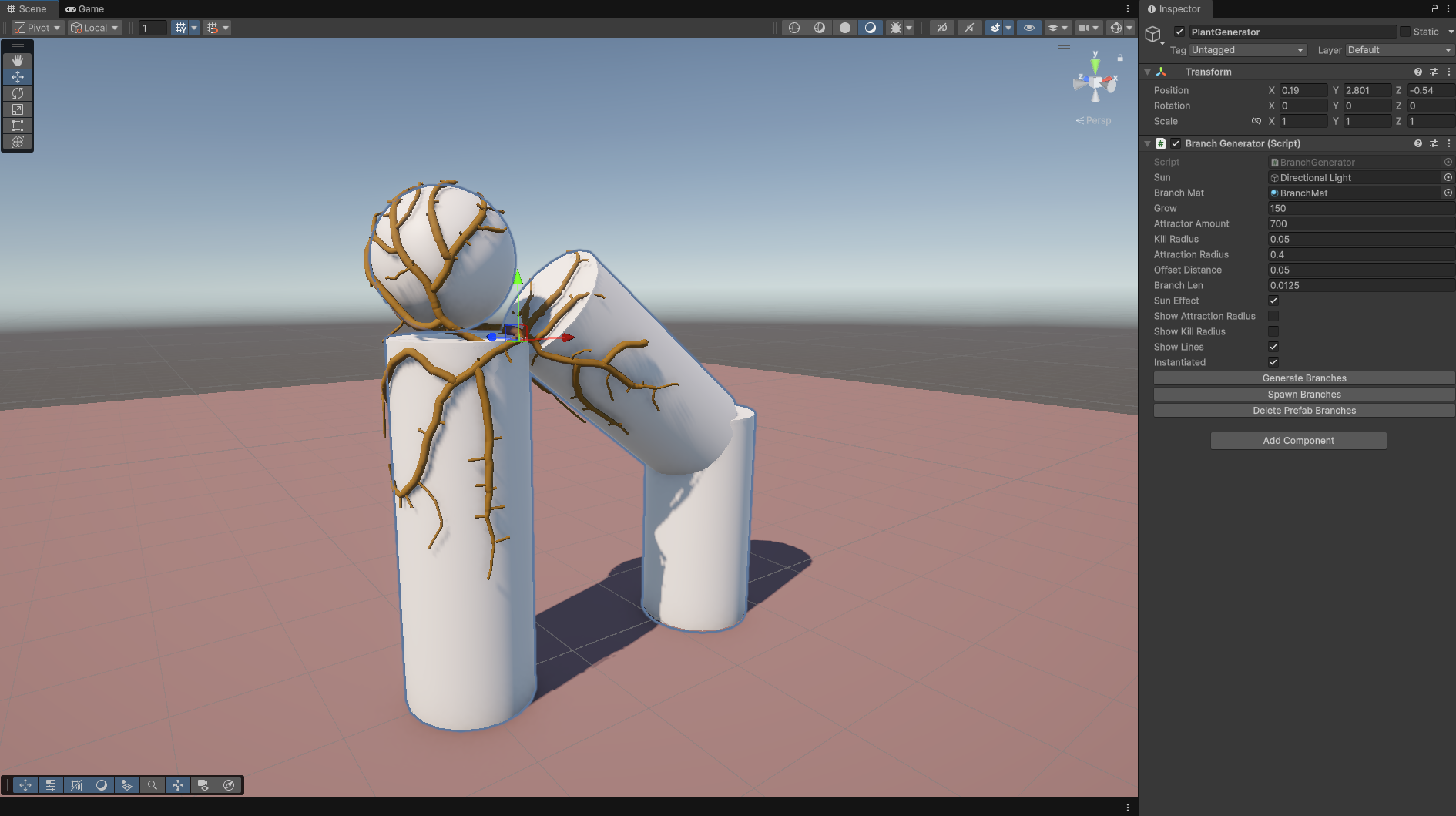Open the Layer dropdown

1398,50
